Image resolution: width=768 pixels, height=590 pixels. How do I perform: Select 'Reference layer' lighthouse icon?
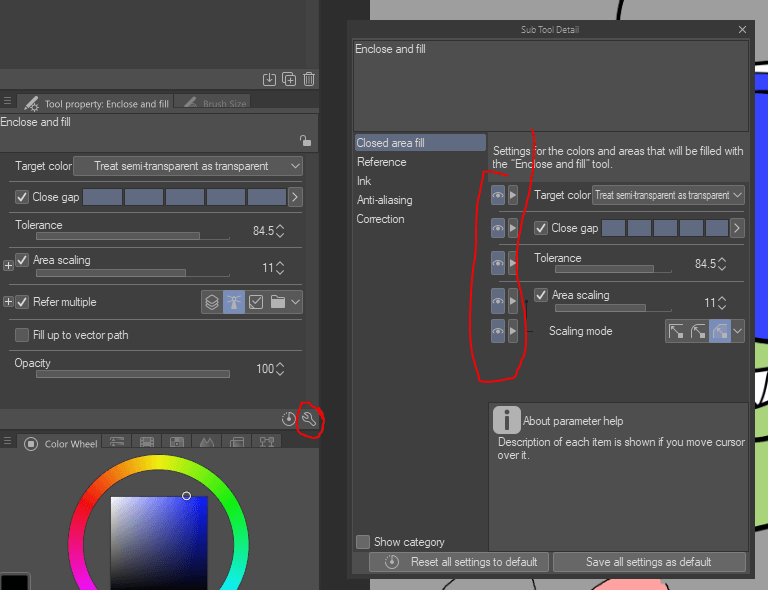pyautogui.click(x=234, y=302)
